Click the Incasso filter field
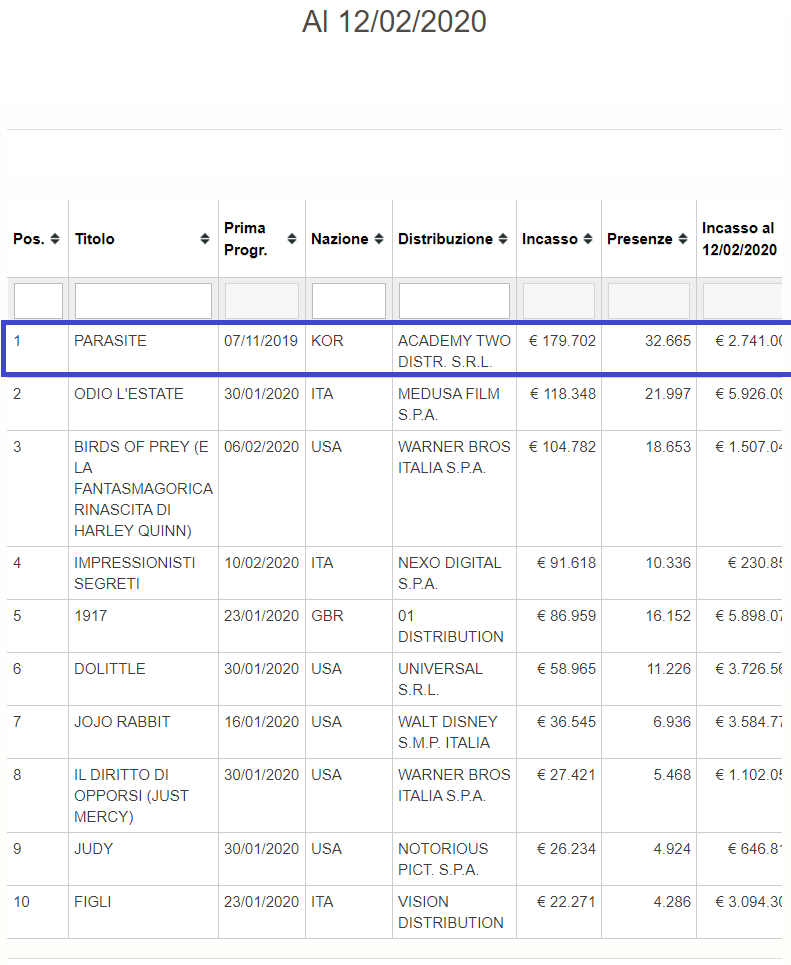This screenshot has width=791, height=965. (559, 301)
